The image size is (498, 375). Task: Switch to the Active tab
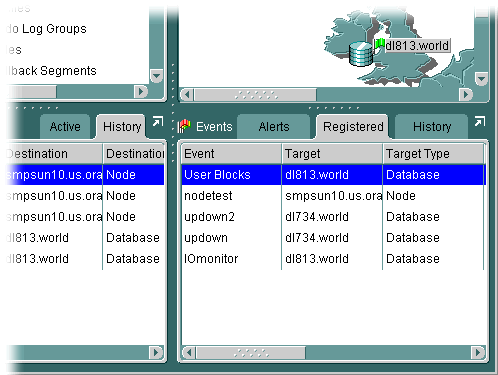[x=65, y=127]
